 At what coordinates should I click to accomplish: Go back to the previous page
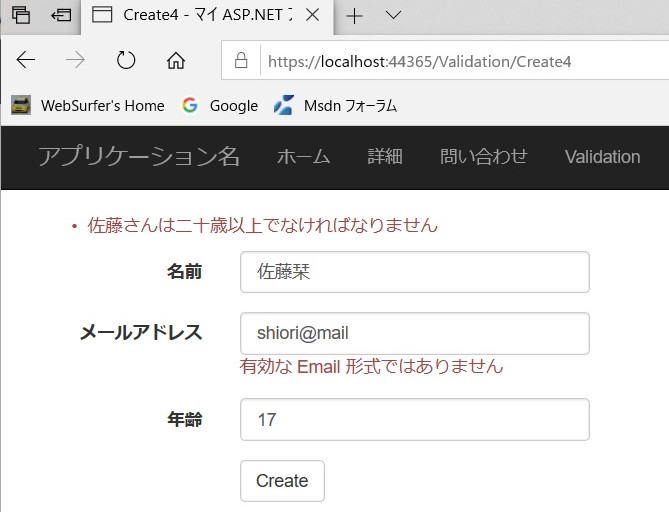pos(26,60)
